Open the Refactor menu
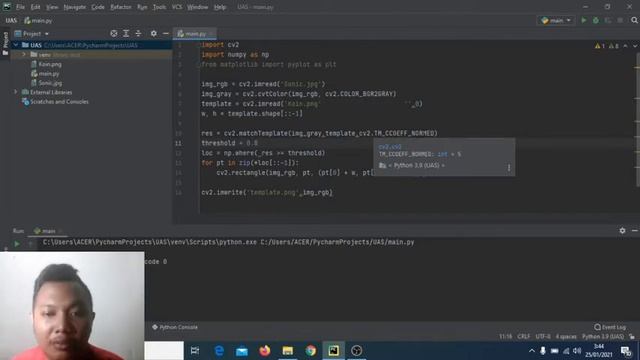This screenshot has width=640, height=360. pyautogui.click(x=120, y=7)
